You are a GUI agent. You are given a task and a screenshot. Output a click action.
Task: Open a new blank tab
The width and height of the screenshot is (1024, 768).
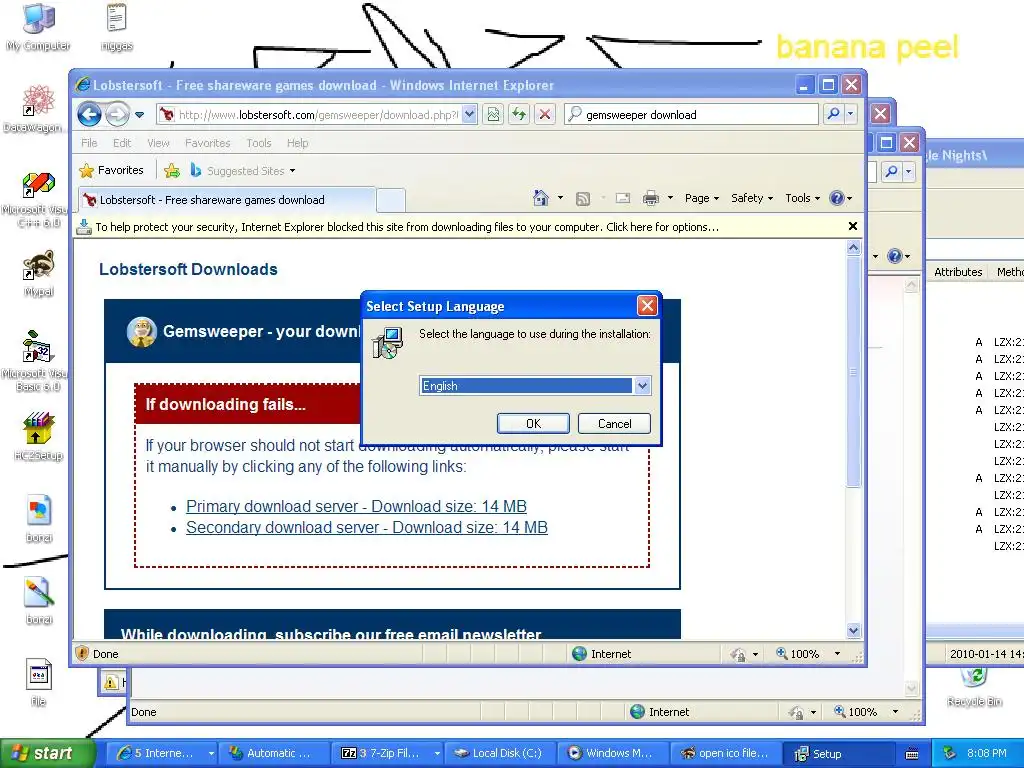391,200
